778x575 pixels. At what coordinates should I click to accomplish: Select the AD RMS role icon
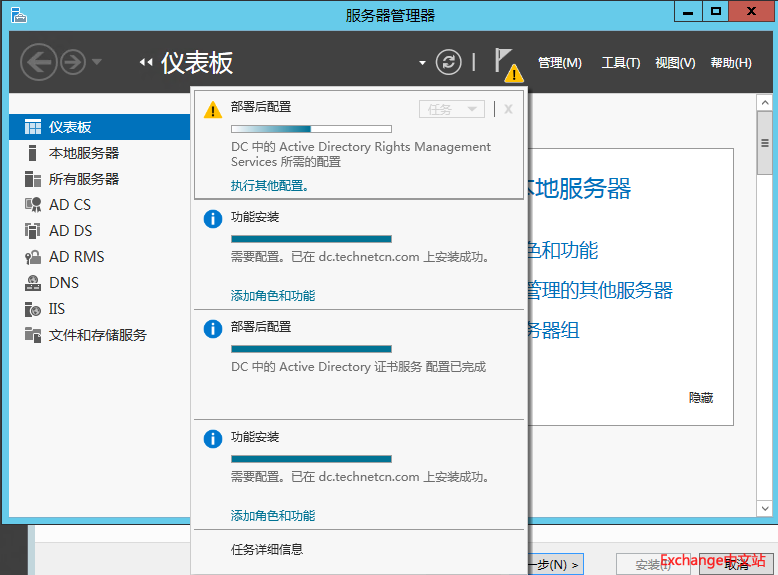[x=32, y=257]
